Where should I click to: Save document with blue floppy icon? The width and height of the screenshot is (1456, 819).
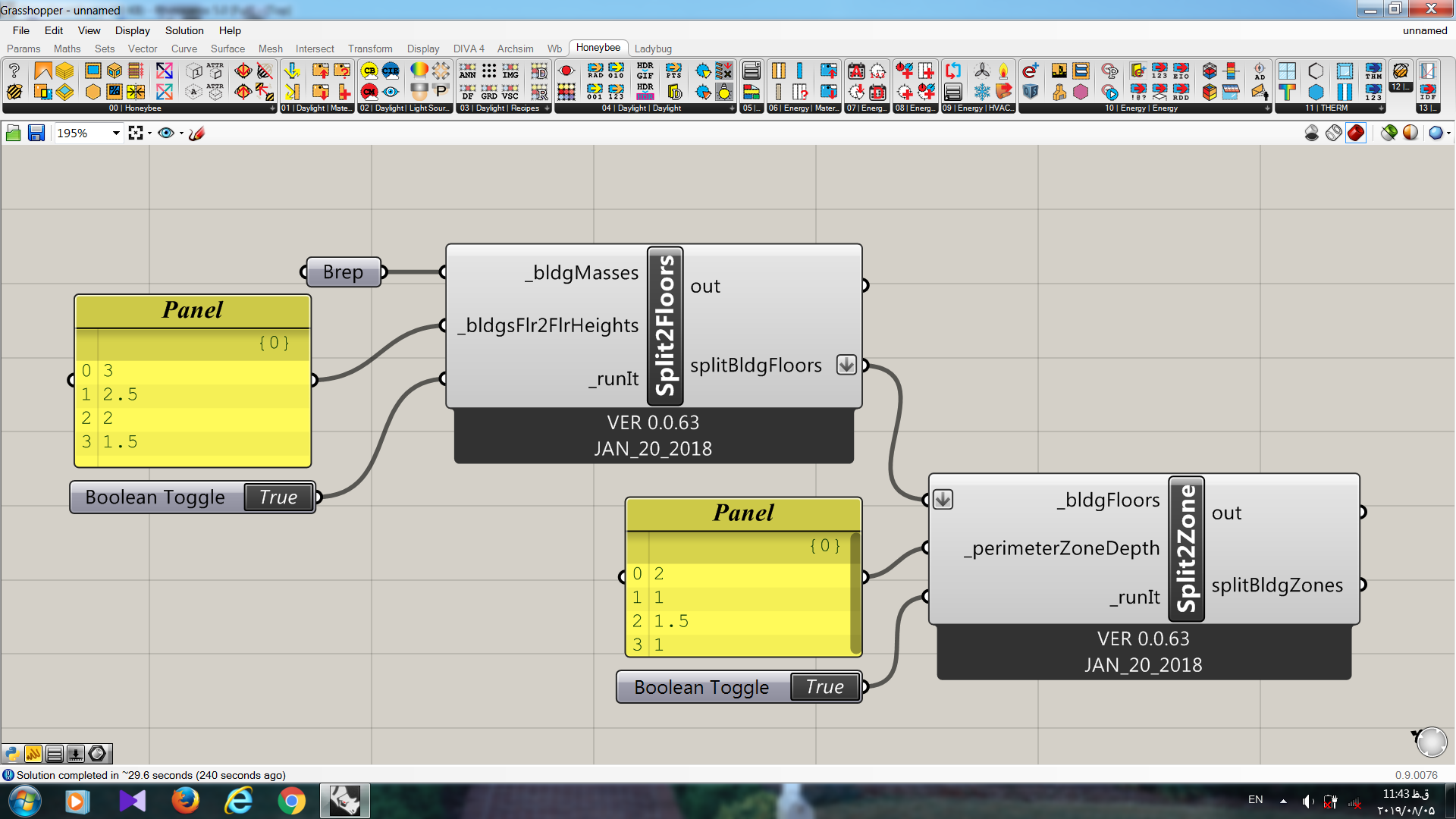pyautogui.click(x=36, y=133)
